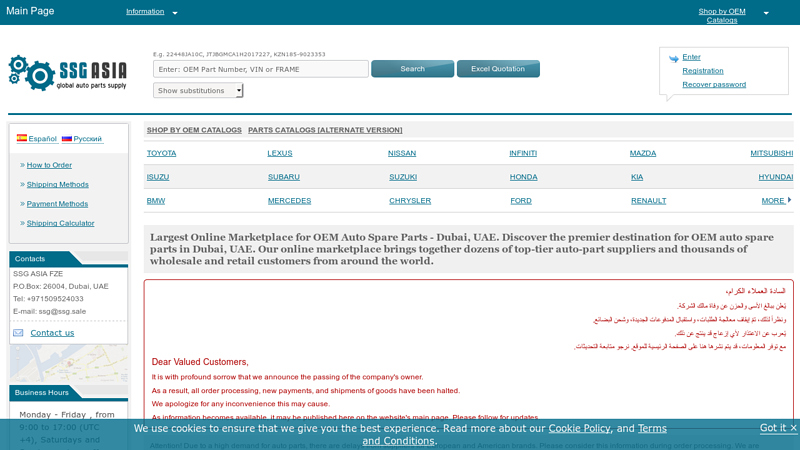Focus the OEM part number input field
The height and width of the screenshot is (450, 800).
pyautogui.click(x=261, y=69)
